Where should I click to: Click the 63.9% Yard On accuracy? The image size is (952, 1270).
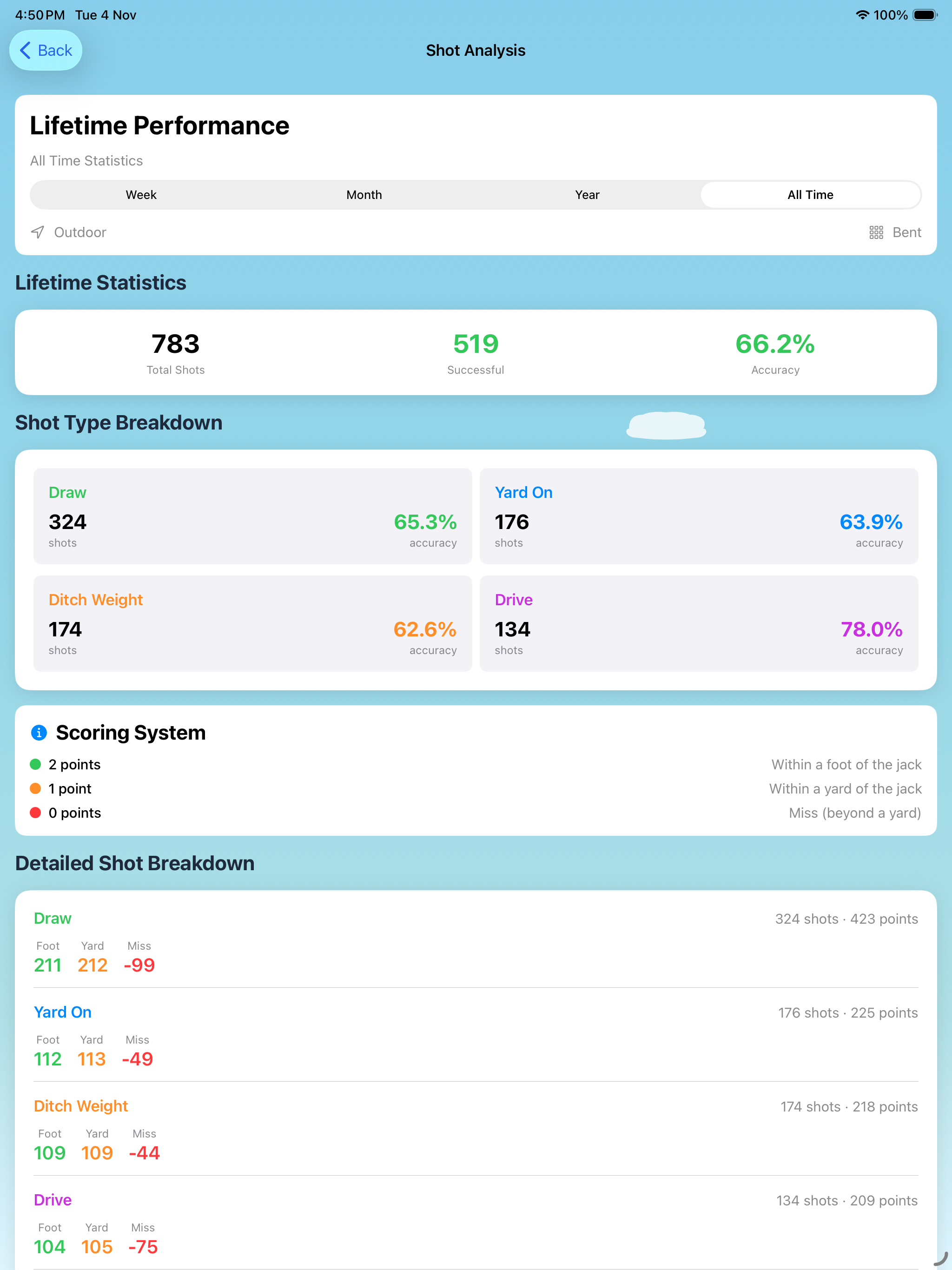click(871, 522)
